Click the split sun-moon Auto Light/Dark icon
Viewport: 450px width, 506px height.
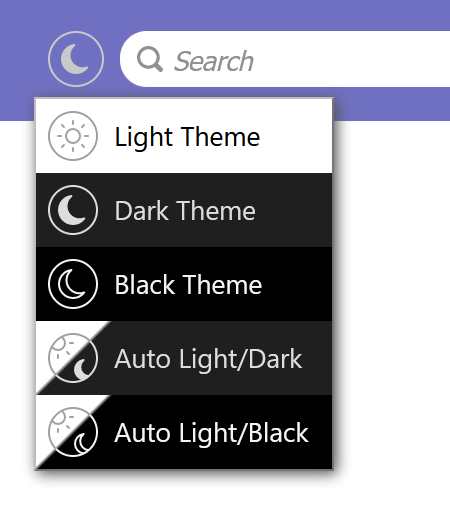(x=73, y=358)
